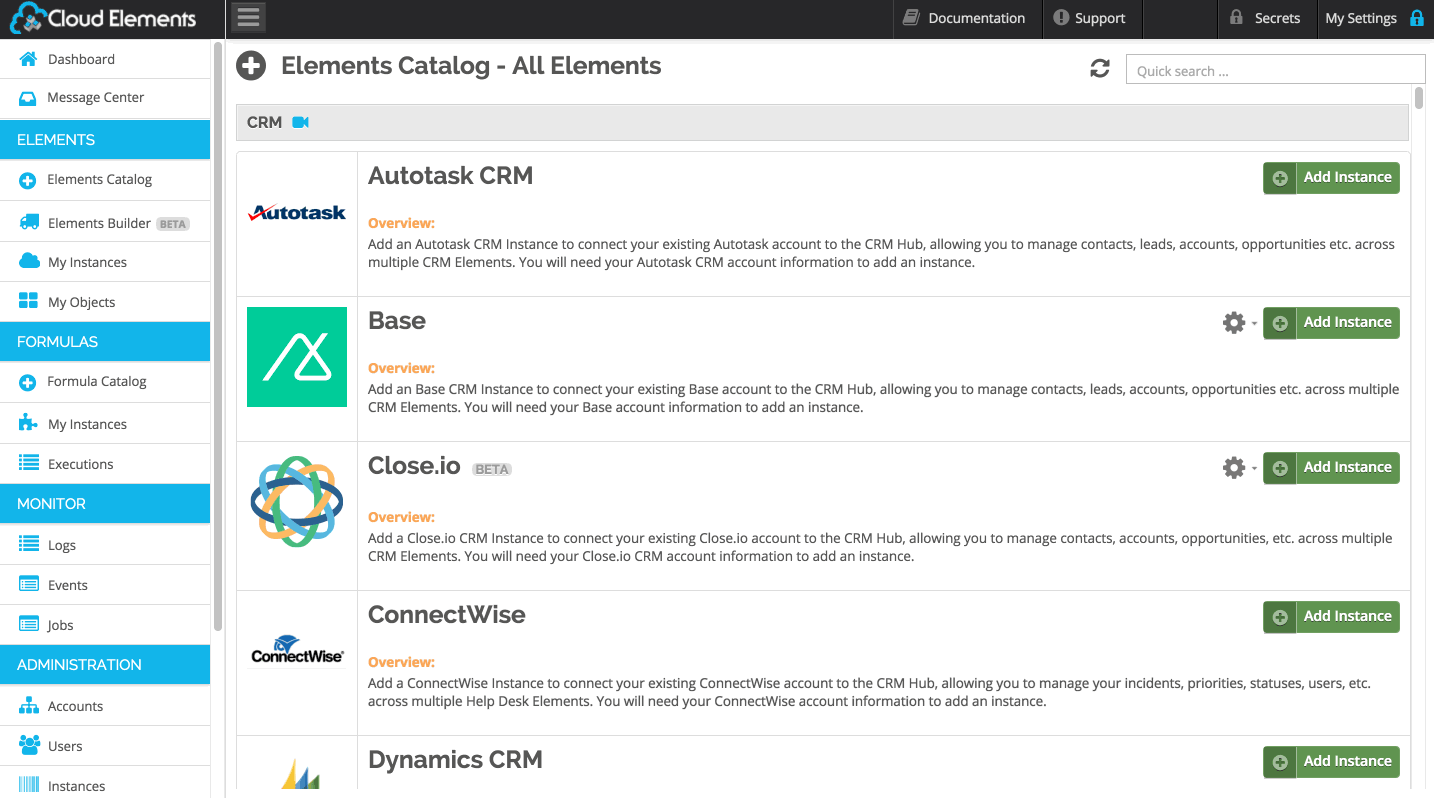
Task: Collapse the CRM category header
Action: click(265, 122)
